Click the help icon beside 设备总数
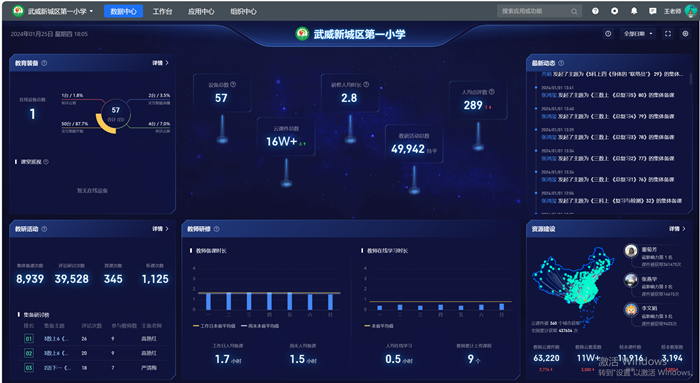The height and width of the screenshot is (383, 700). point(233,84)
